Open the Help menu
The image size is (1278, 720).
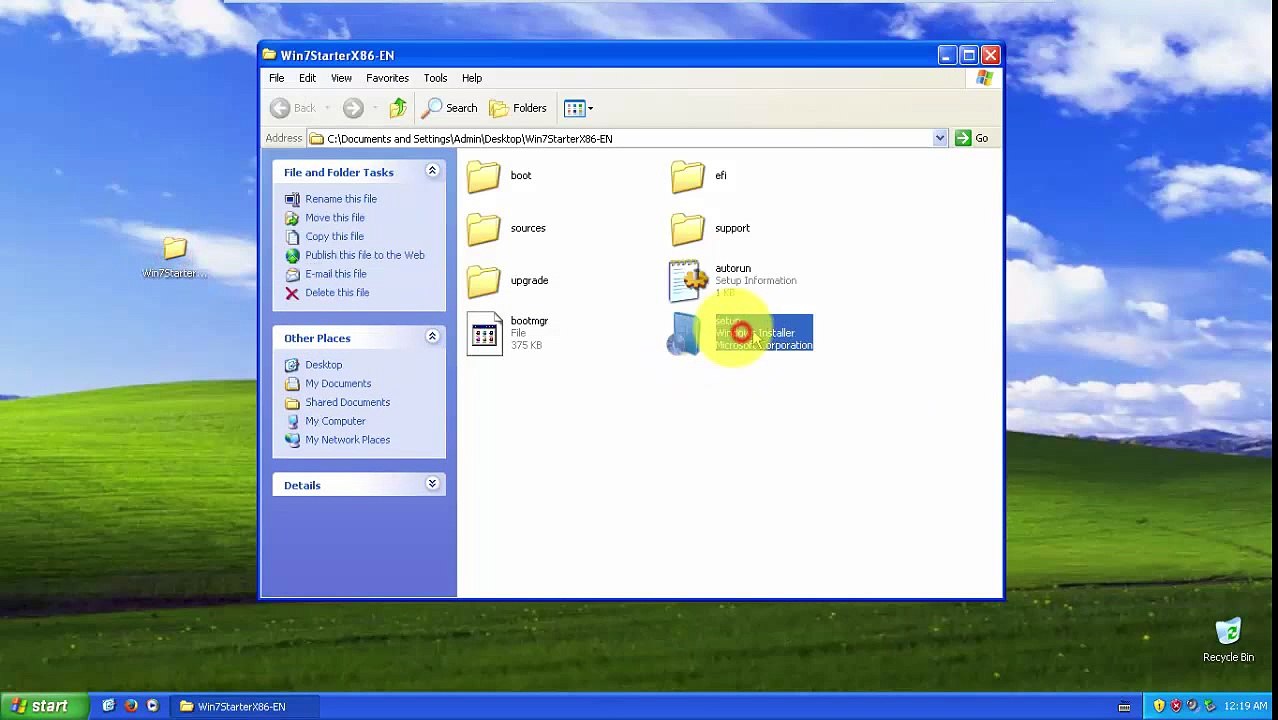pyautogui.click(x=472, y=78)
